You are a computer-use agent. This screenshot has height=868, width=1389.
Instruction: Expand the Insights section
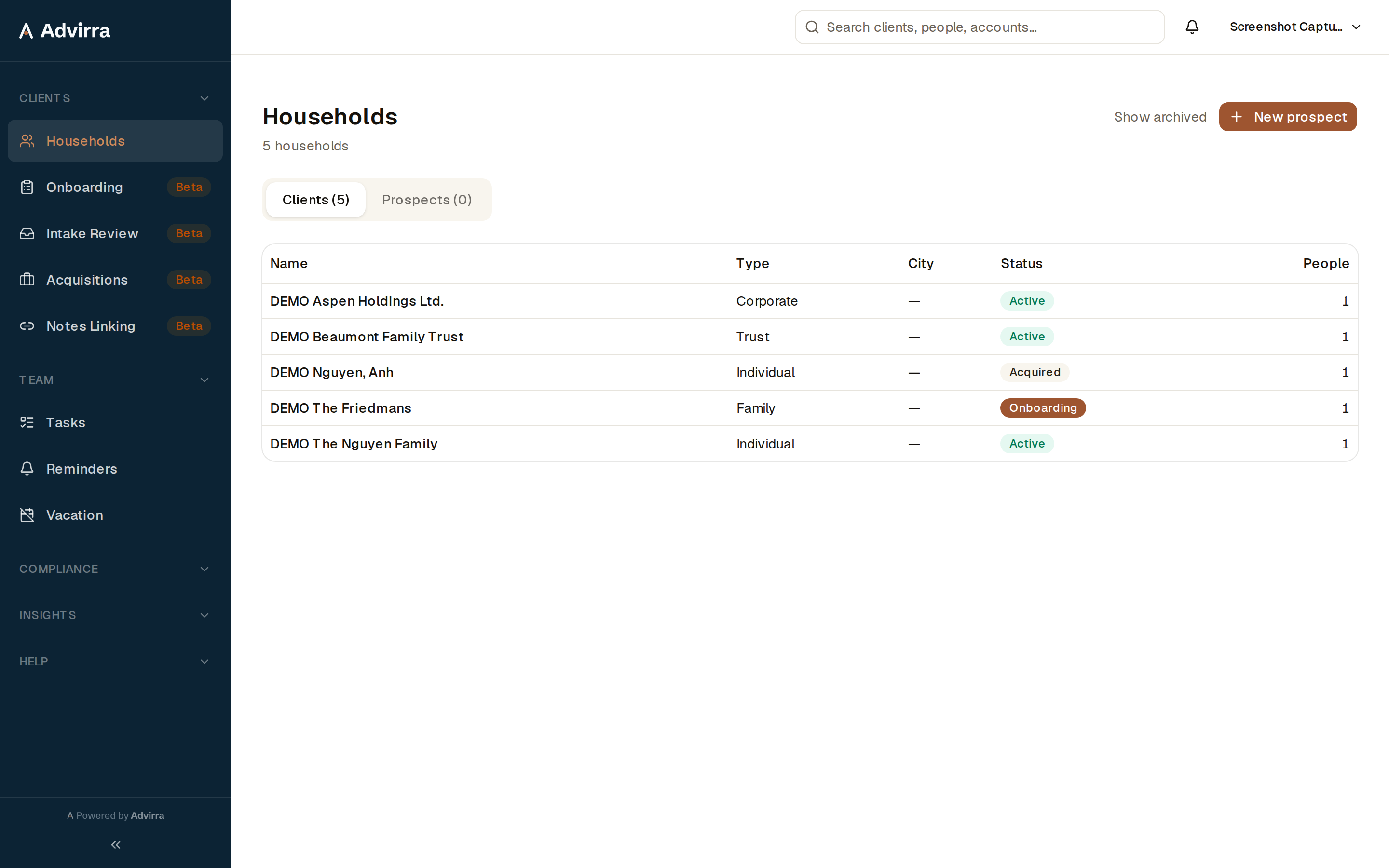click(115, 615)
